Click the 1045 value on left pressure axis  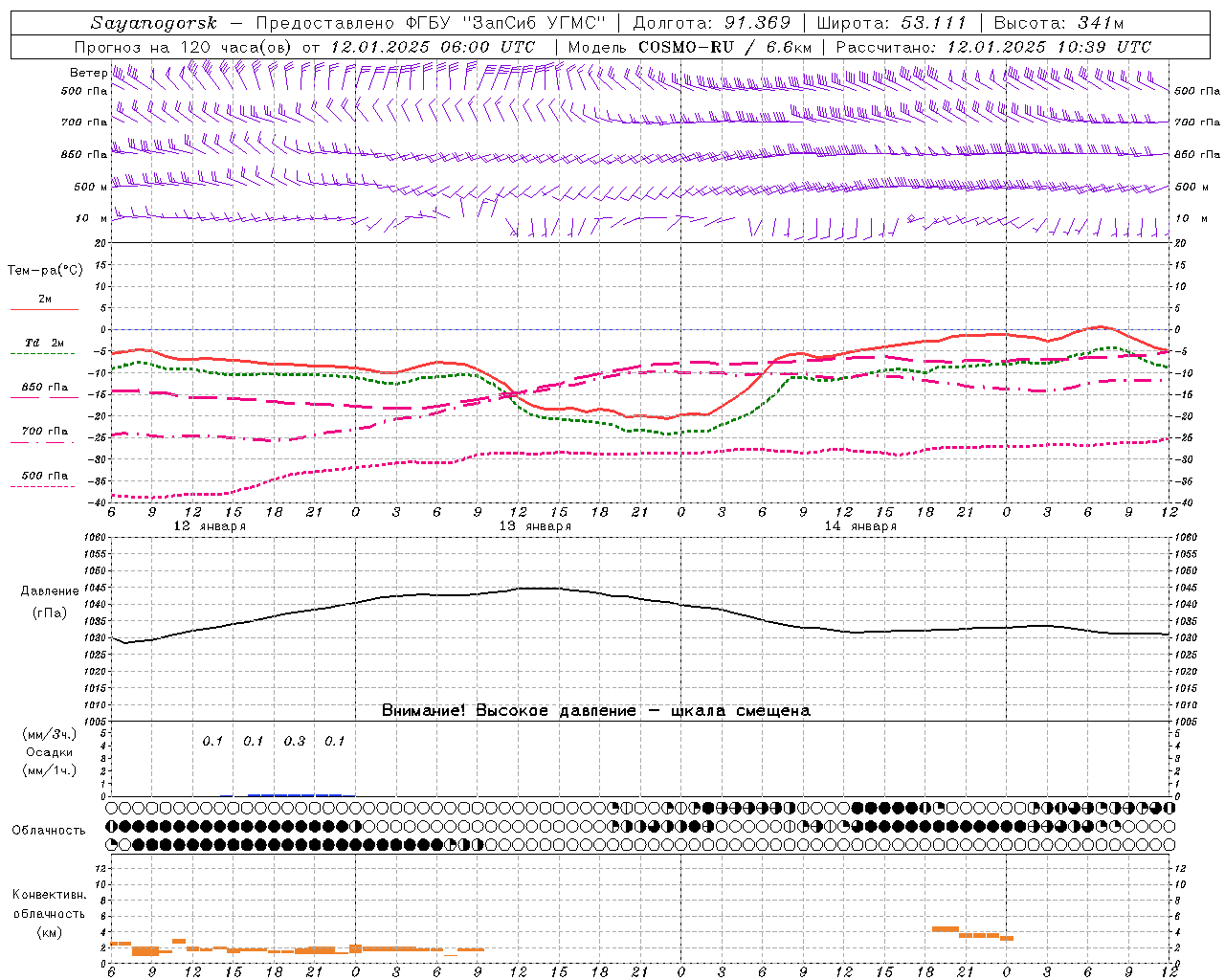point(95,588)
